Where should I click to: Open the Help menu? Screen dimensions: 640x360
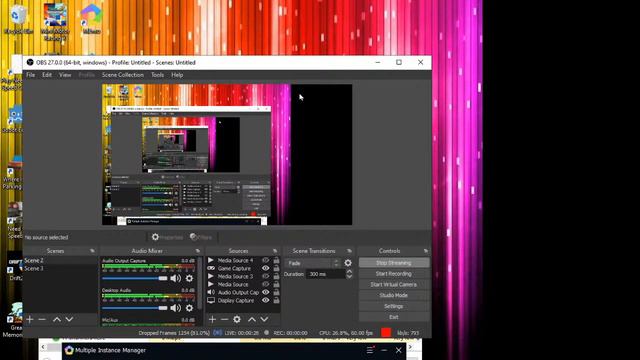(177, 75)
